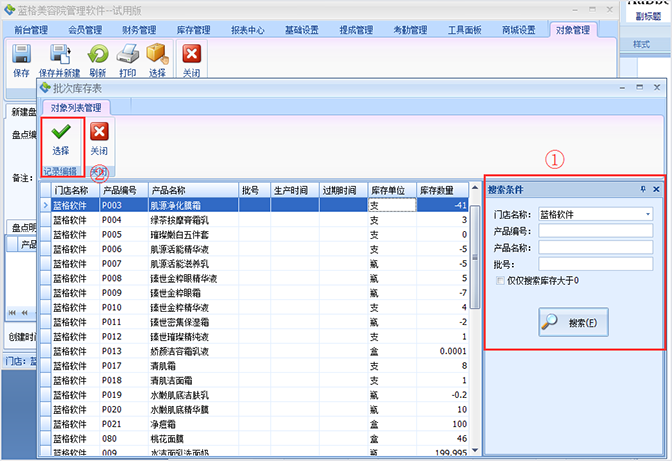672x461 pixels.
Task: Select row P006 product cell
Action: point(193,249)
